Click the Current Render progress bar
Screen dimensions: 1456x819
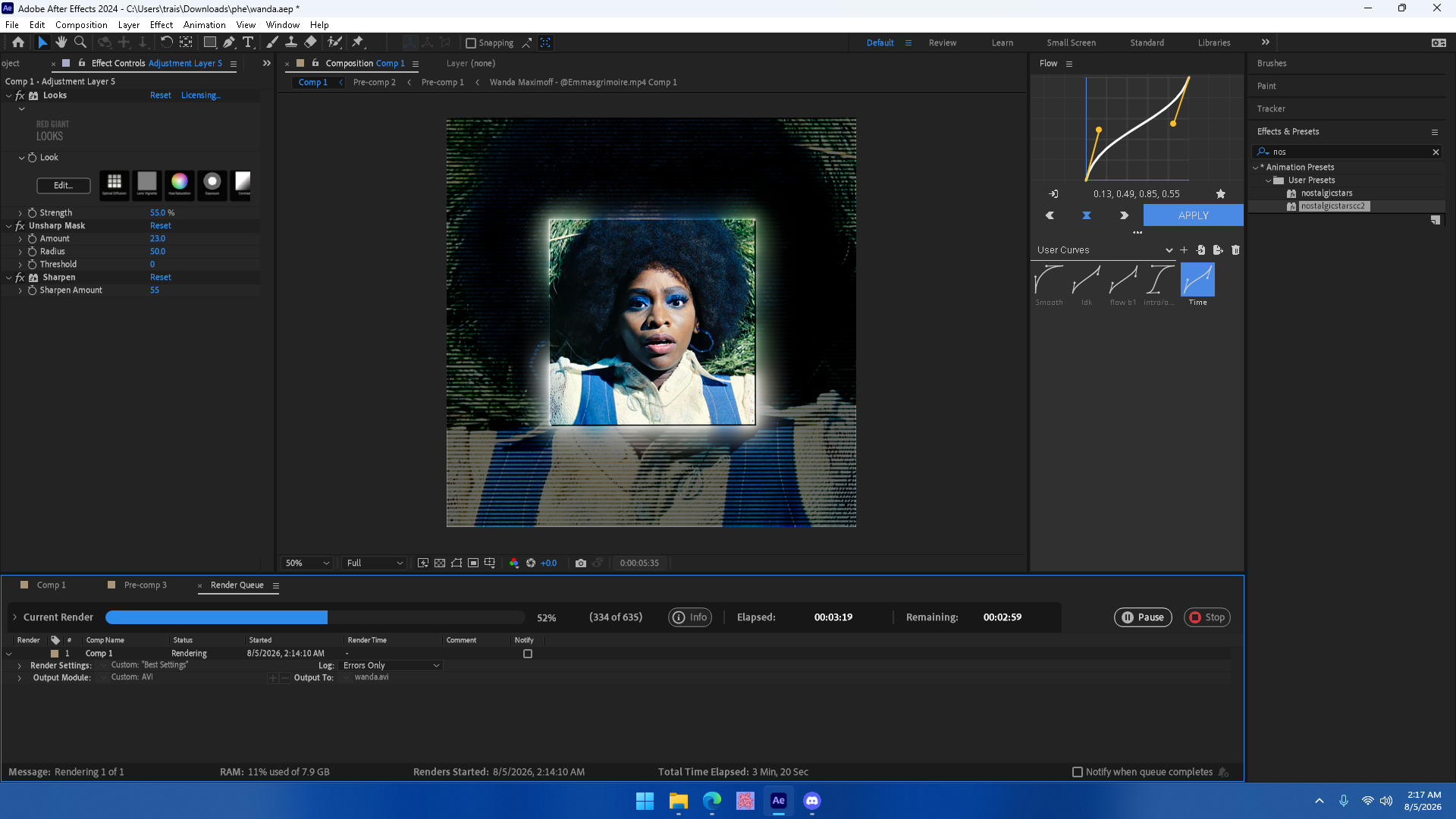tap(315, 617)
